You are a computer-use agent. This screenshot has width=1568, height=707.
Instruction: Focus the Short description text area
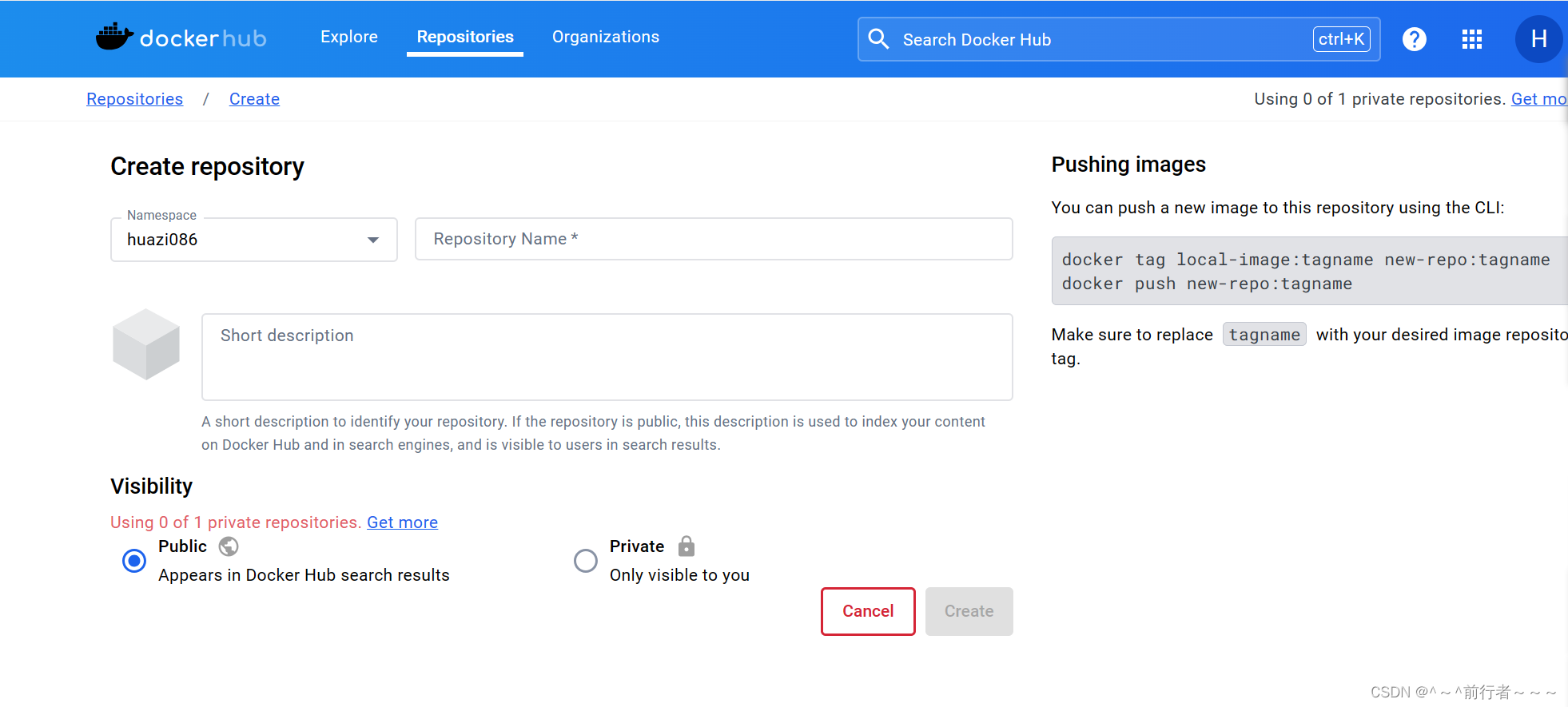point(607,357)
